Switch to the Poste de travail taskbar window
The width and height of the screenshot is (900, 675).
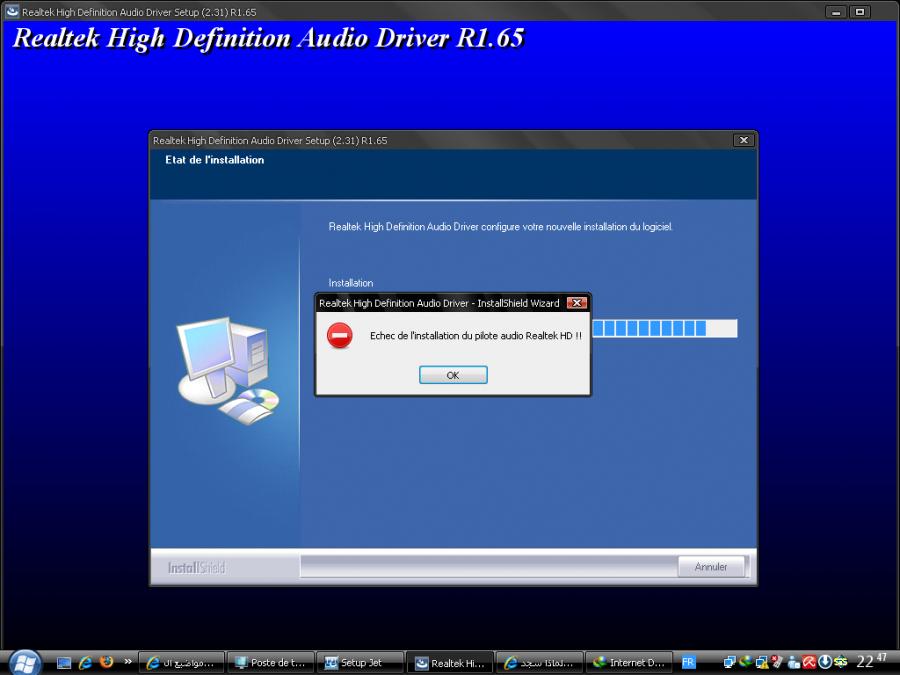point(269,662)
